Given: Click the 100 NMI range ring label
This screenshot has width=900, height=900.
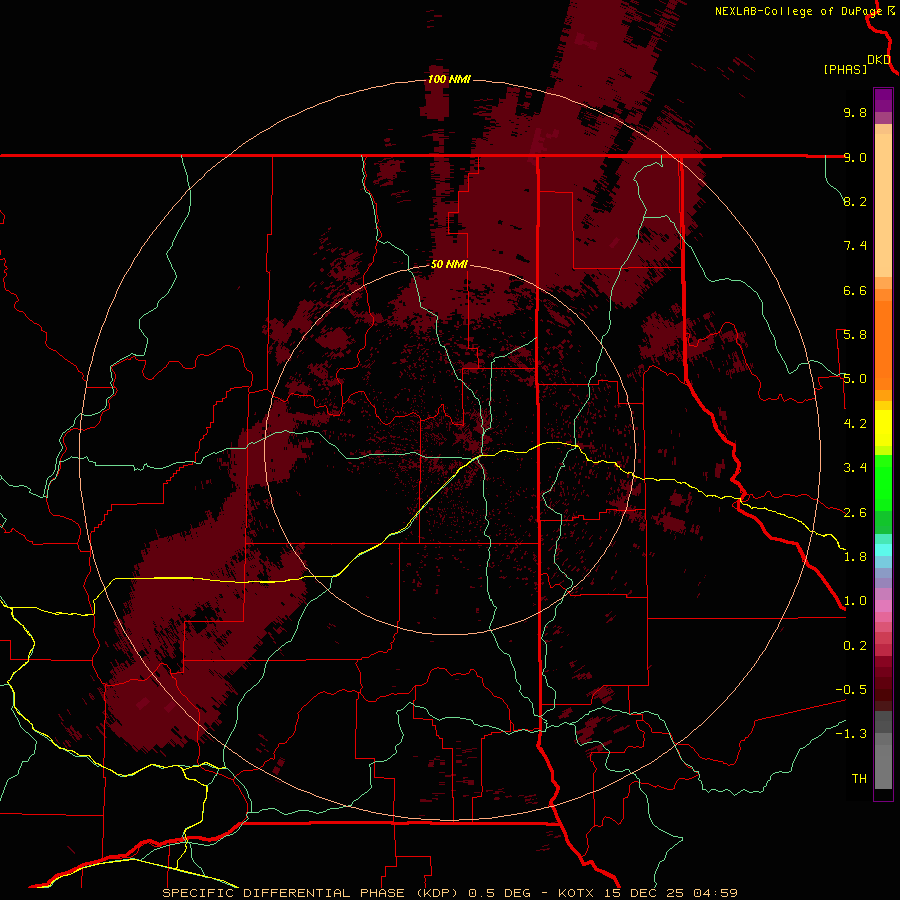Looking at the screenshot, I should 449,79.
